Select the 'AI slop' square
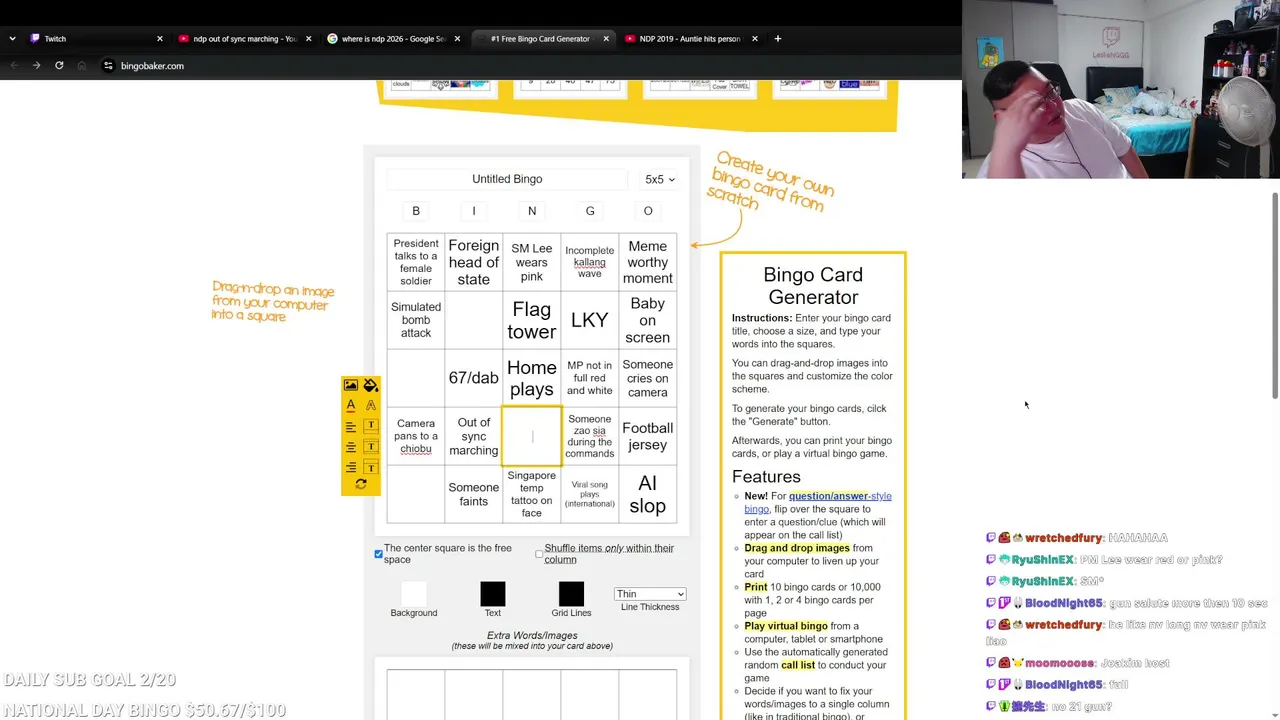 pos(648,494)
